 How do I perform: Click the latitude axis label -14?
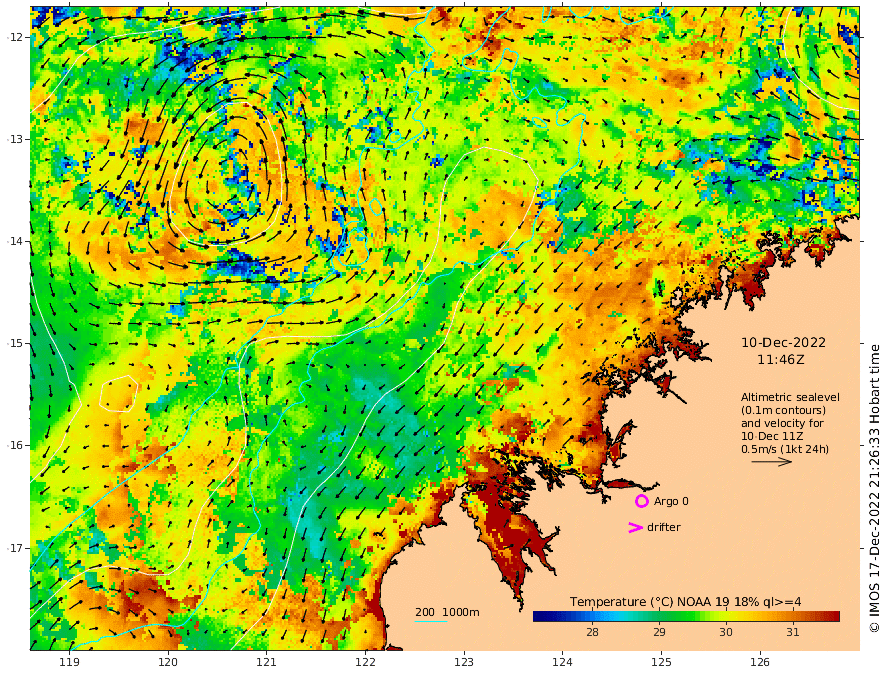(15, 241)
